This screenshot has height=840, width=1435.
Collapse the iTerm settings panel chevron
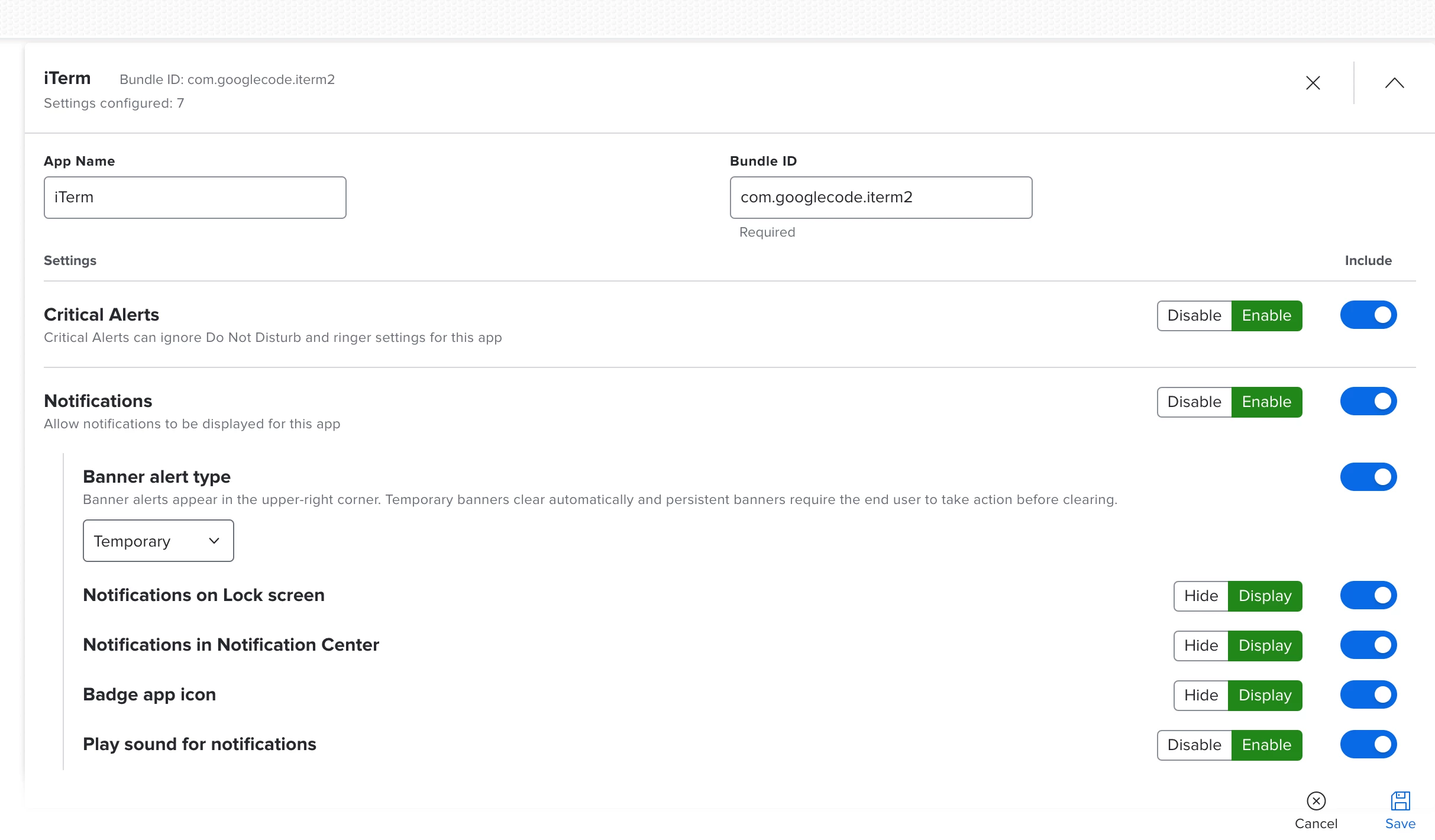(1394, 83)
